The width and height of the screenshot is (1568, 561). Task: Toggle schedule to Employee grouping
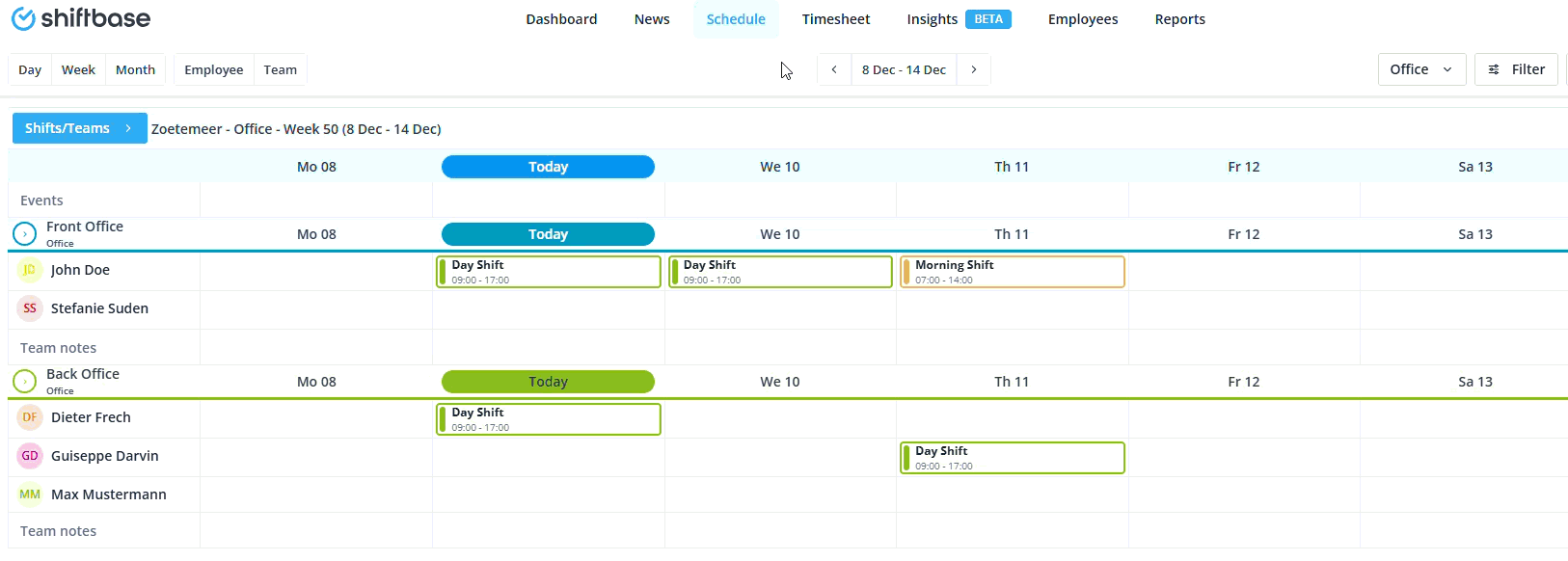(x=213, y=69)
